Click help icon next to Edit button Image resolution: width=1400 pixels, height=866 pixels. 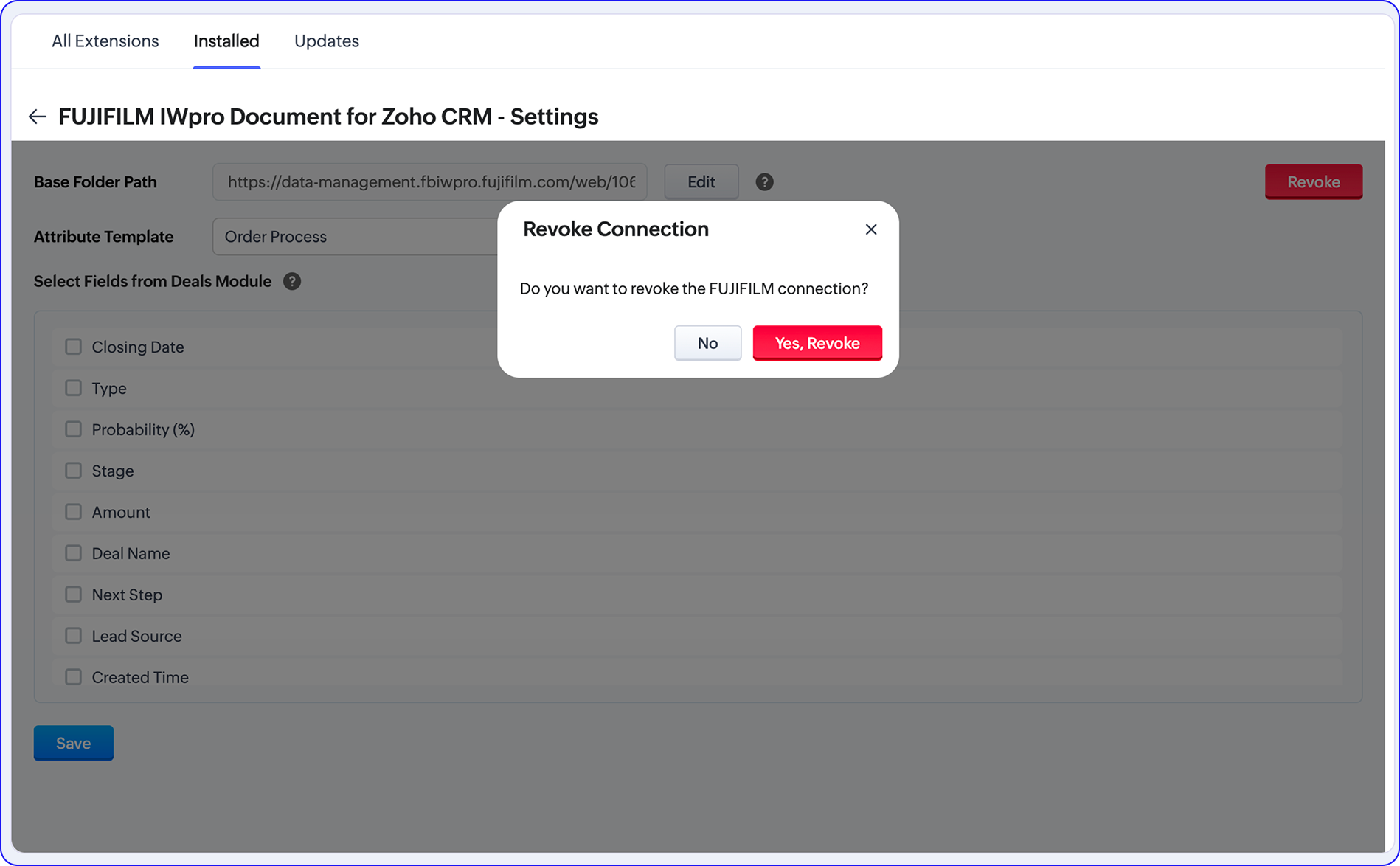click(x=764, y=182)
